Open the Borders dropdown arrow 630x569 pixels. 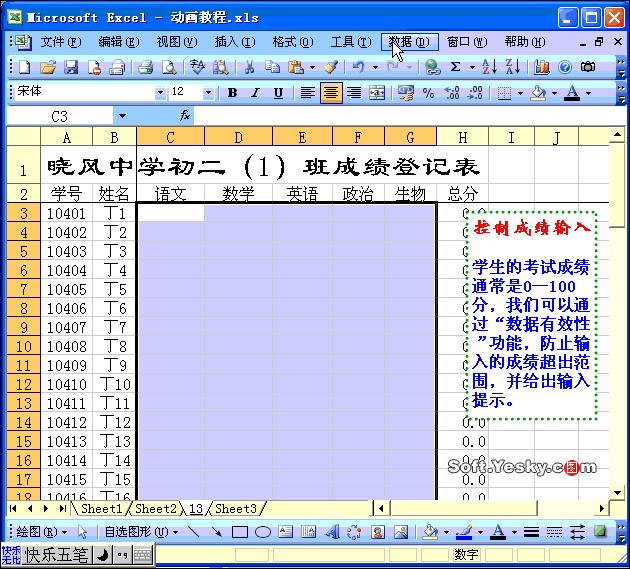tap(520, 93)
